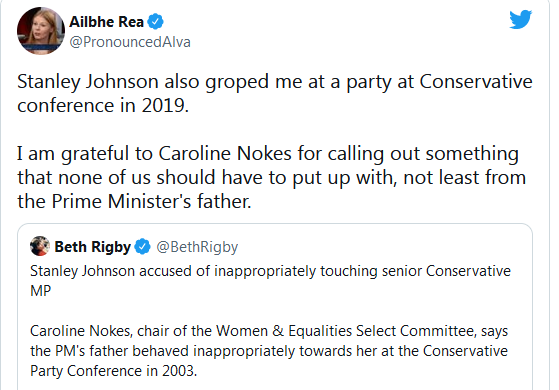
Task: Open Beth Rigby's small avatar
Action: 40,246
